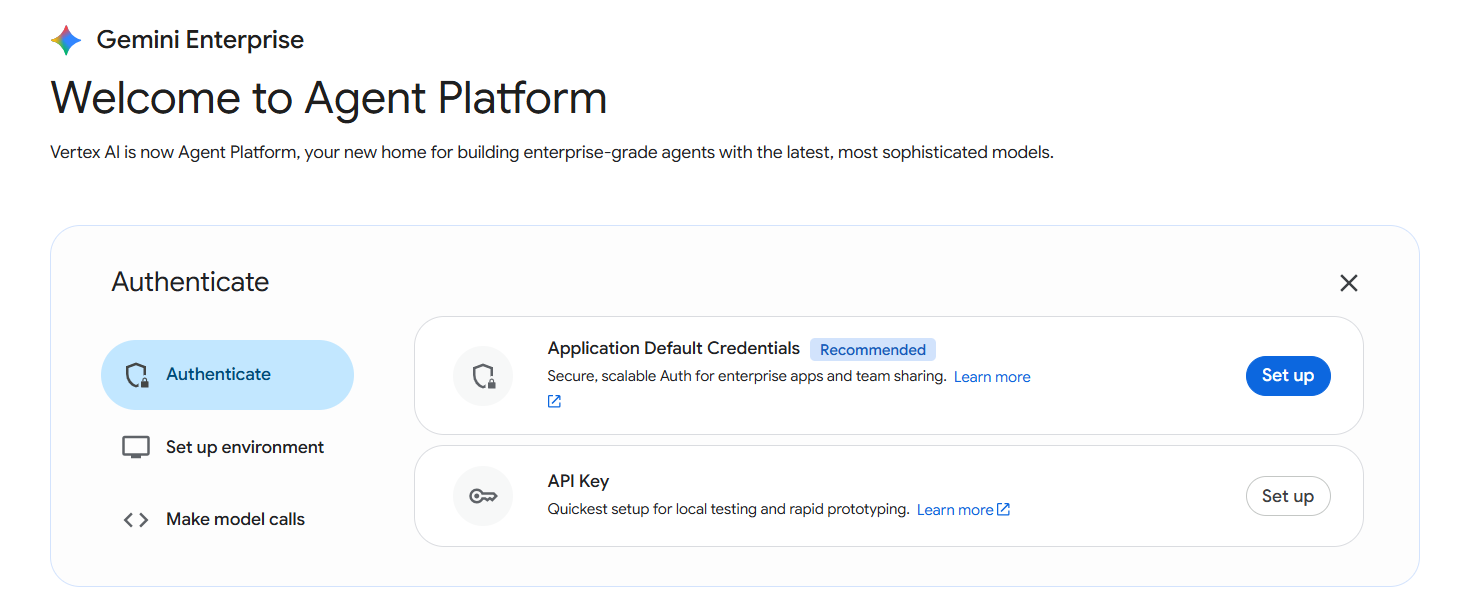Click the code brackets icon for model calls
The image size is (1461, 604).
coord(136,519)
